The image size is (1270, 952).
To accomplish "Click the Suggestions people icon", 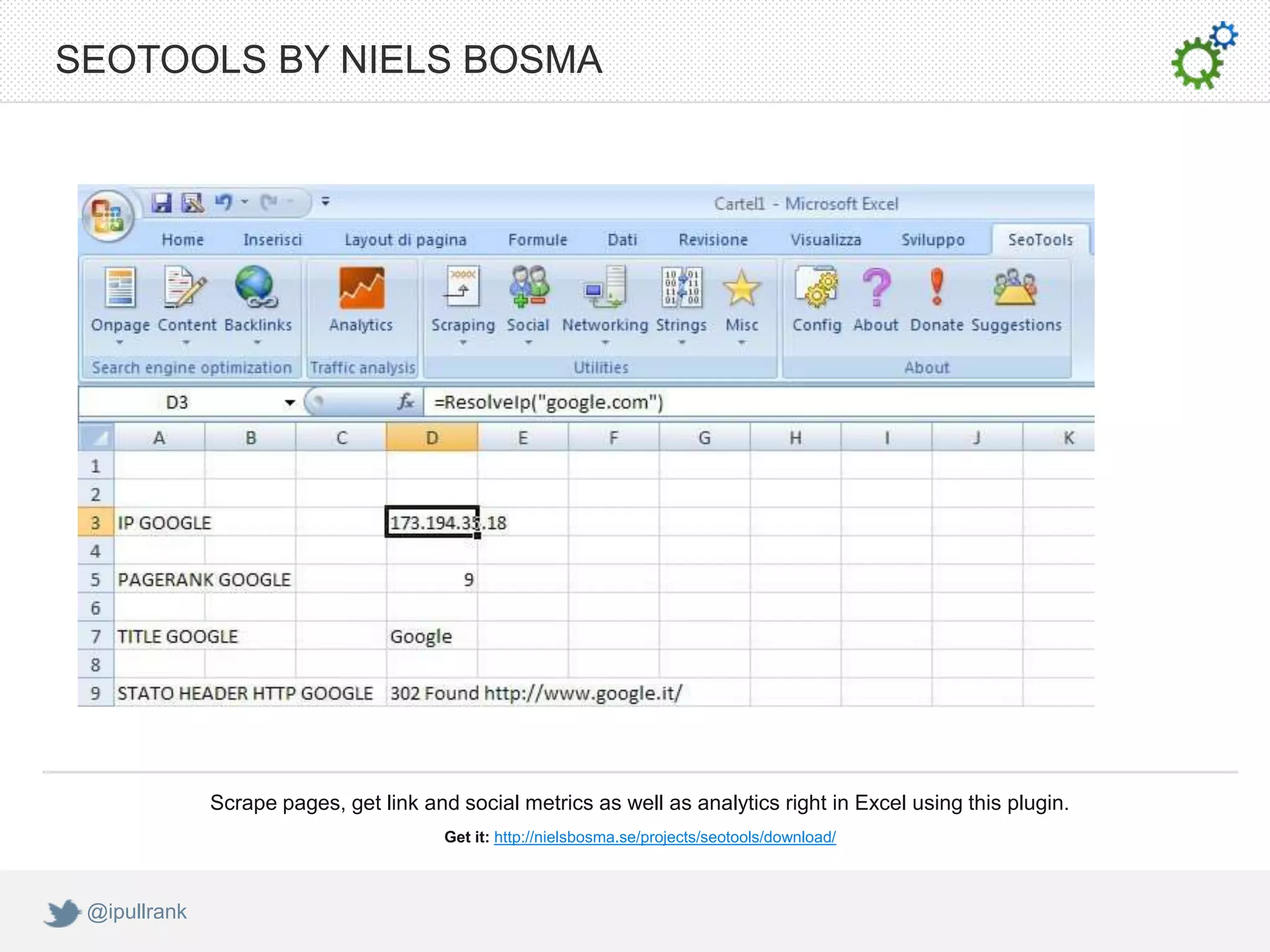I will point(1015,287).
